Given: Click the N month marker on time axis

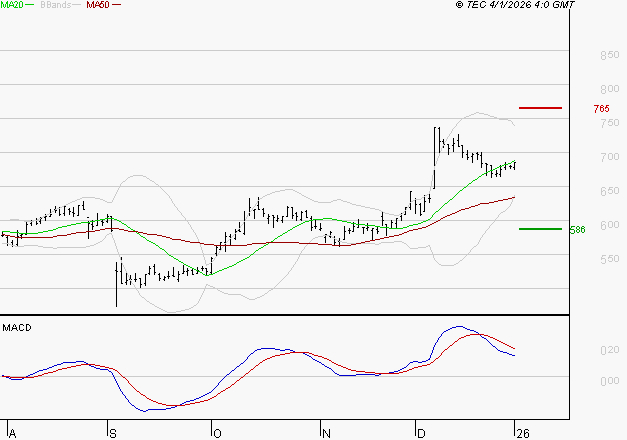Looking at the screenshot, I should tap(326, 434).
